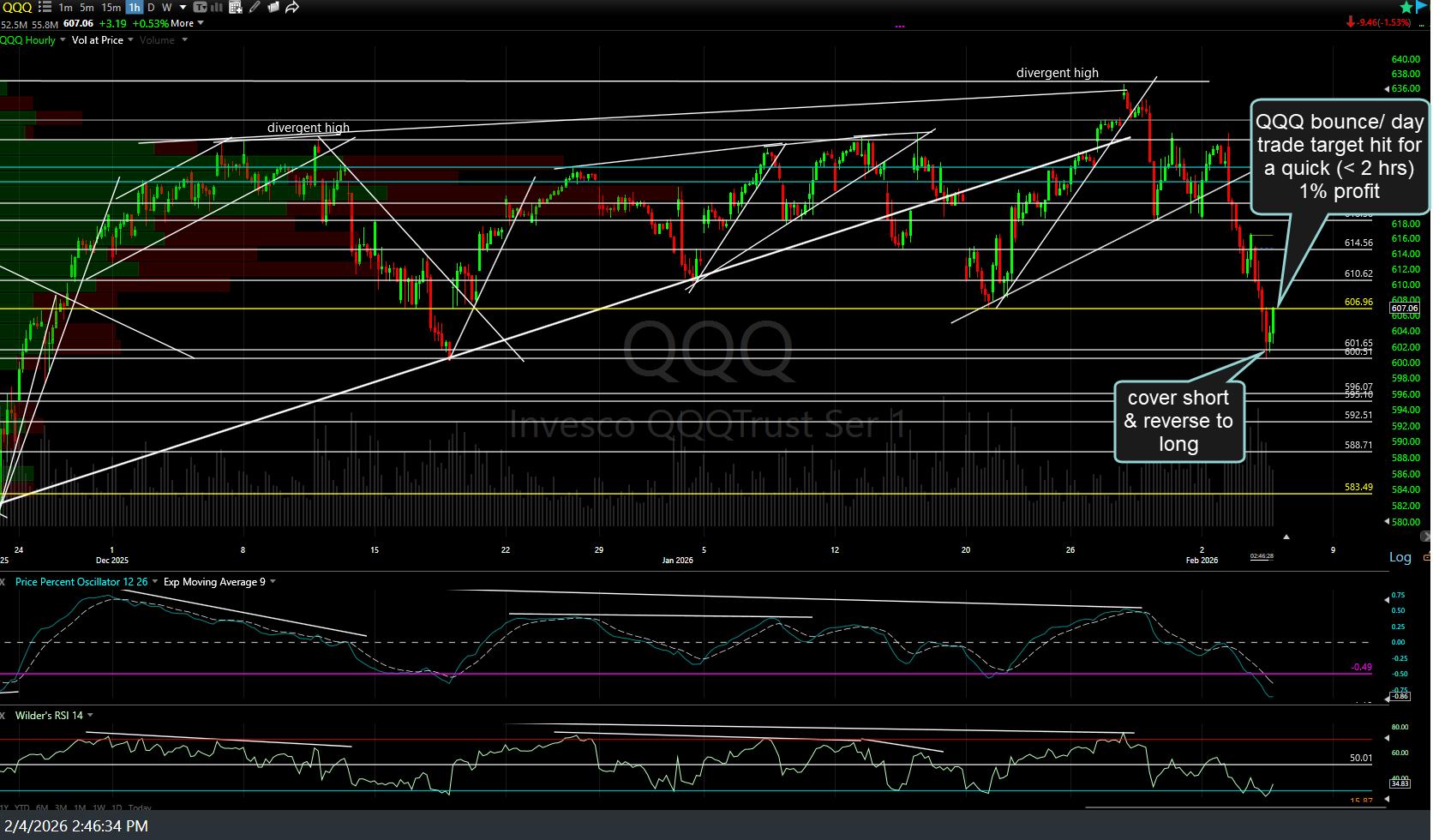Open the bar chart style icon

(214, 8)
